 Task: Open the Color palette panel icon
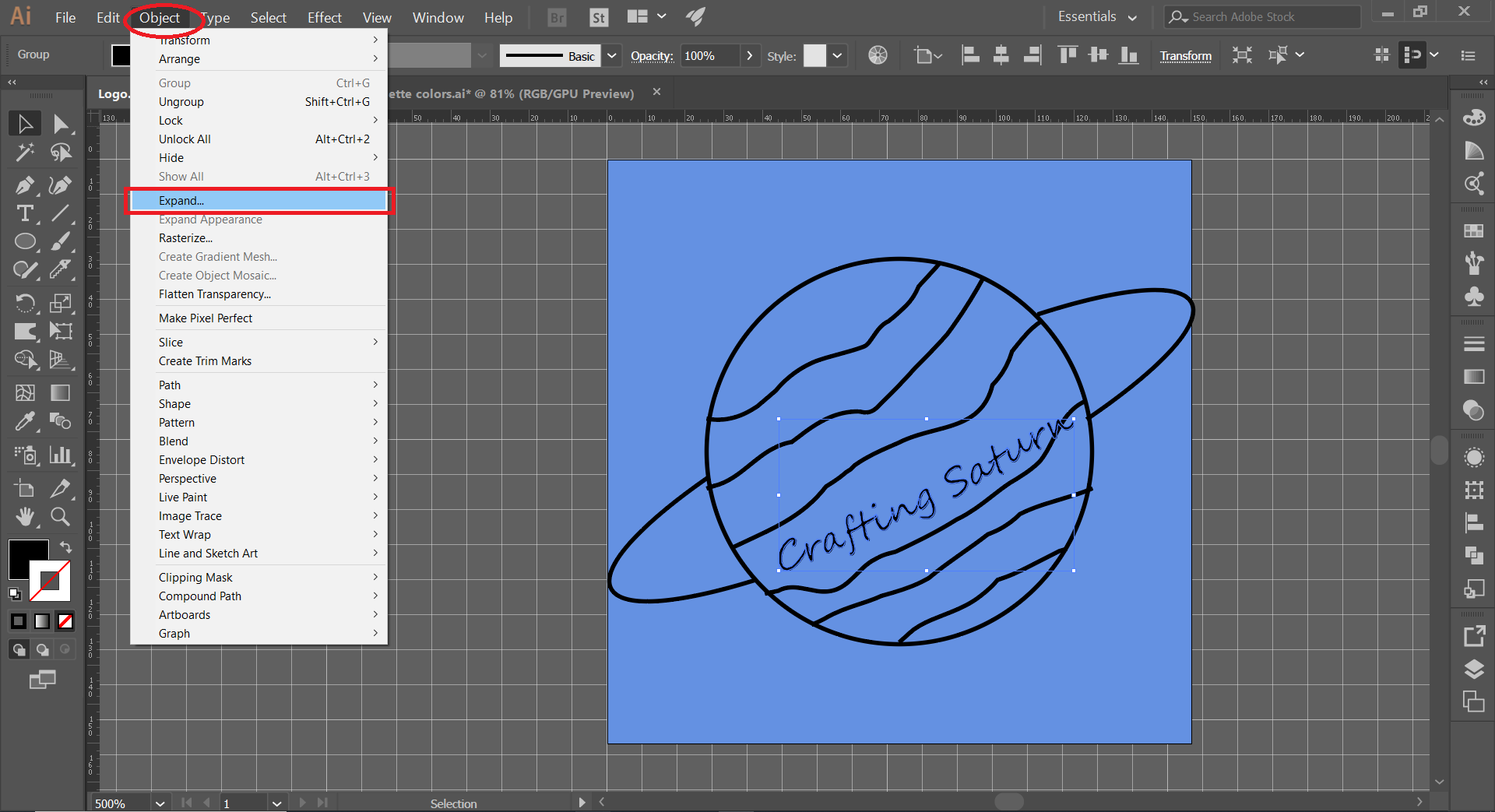(x=1473, y=118)
